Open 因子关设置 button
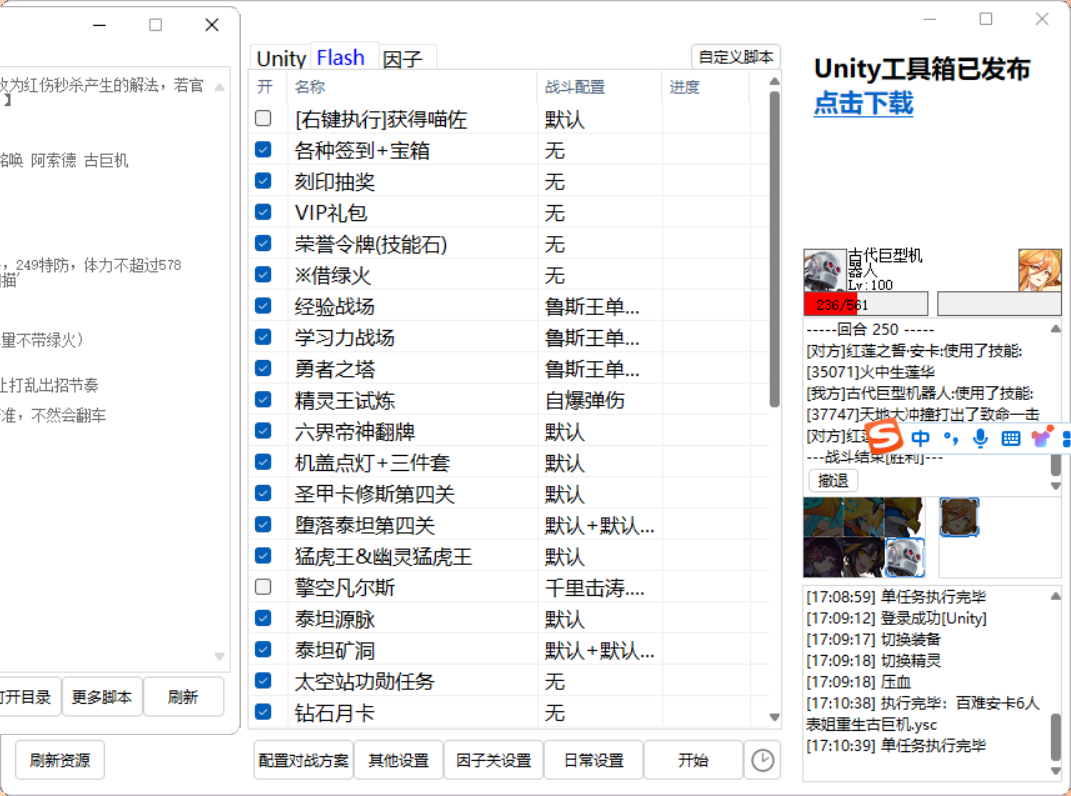The height and width of the screenshot is (796, 1071). 493,760
